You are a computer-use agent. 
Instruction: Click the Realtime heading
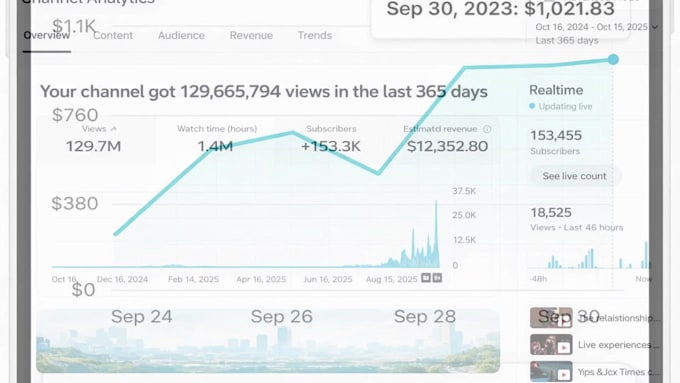(x=556, y=90)
